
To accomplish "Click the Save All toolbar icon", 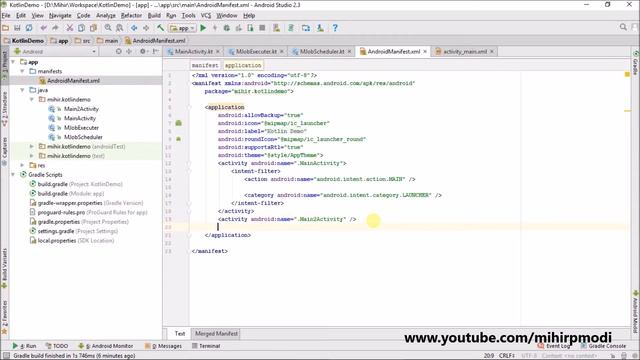I will [17, 28].
